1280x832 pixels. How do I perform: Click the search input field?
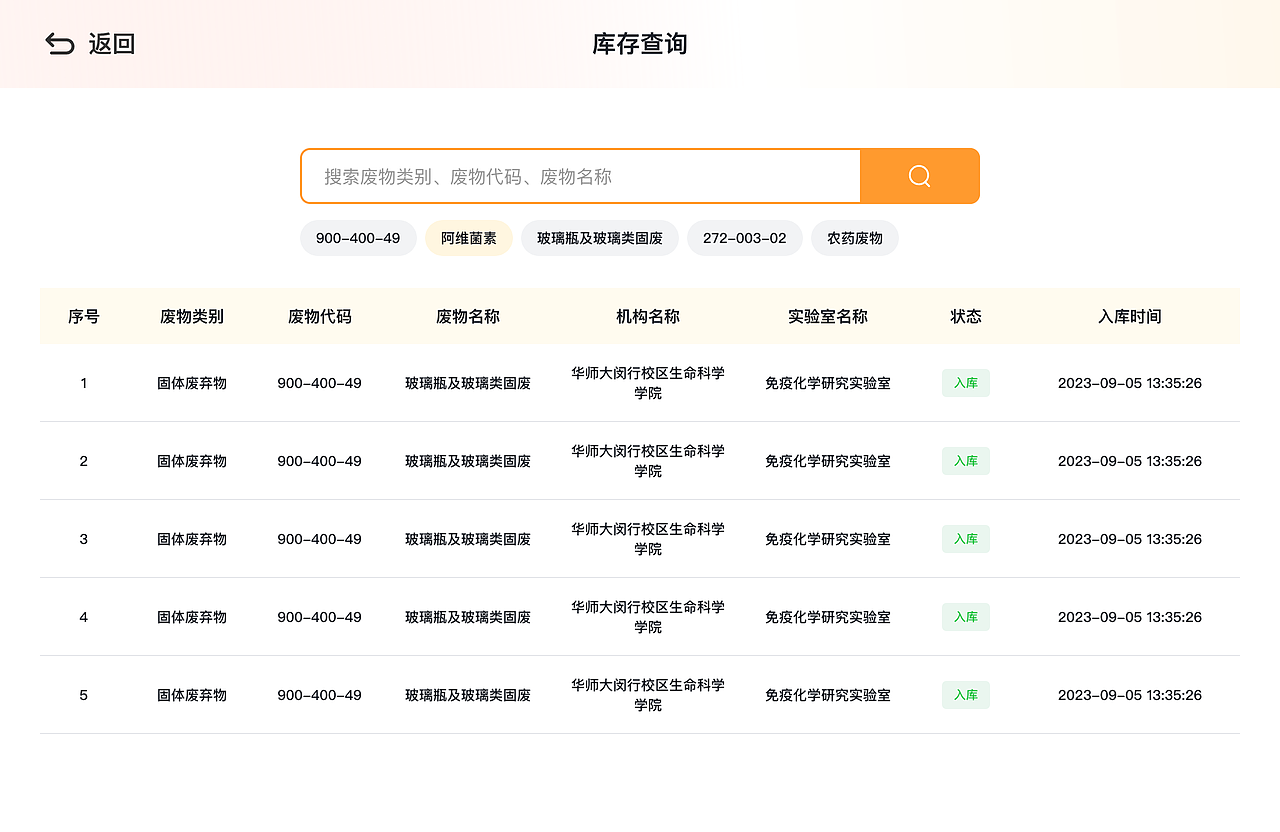[580, 176]
